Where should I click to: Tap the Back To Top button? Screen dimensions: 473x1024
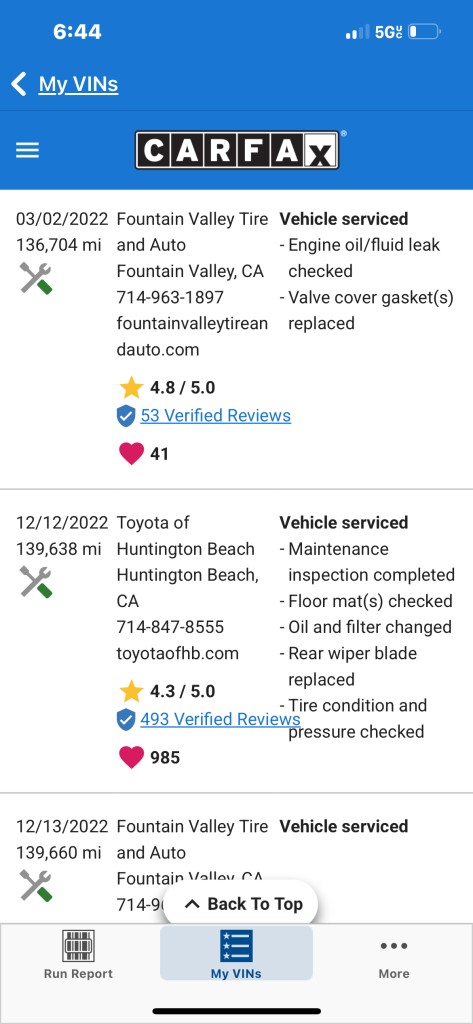240,904
